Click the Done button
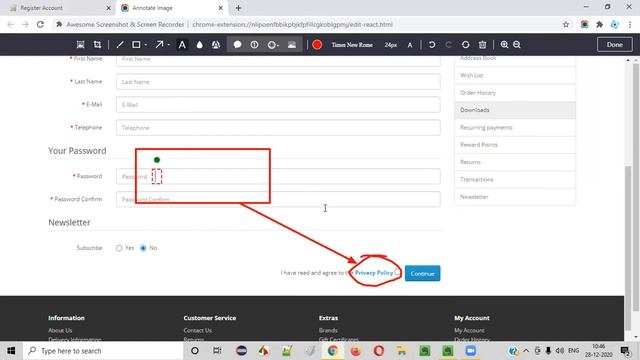Image resolution: width=640 pixels, height=360 pixels. point(614,44)
